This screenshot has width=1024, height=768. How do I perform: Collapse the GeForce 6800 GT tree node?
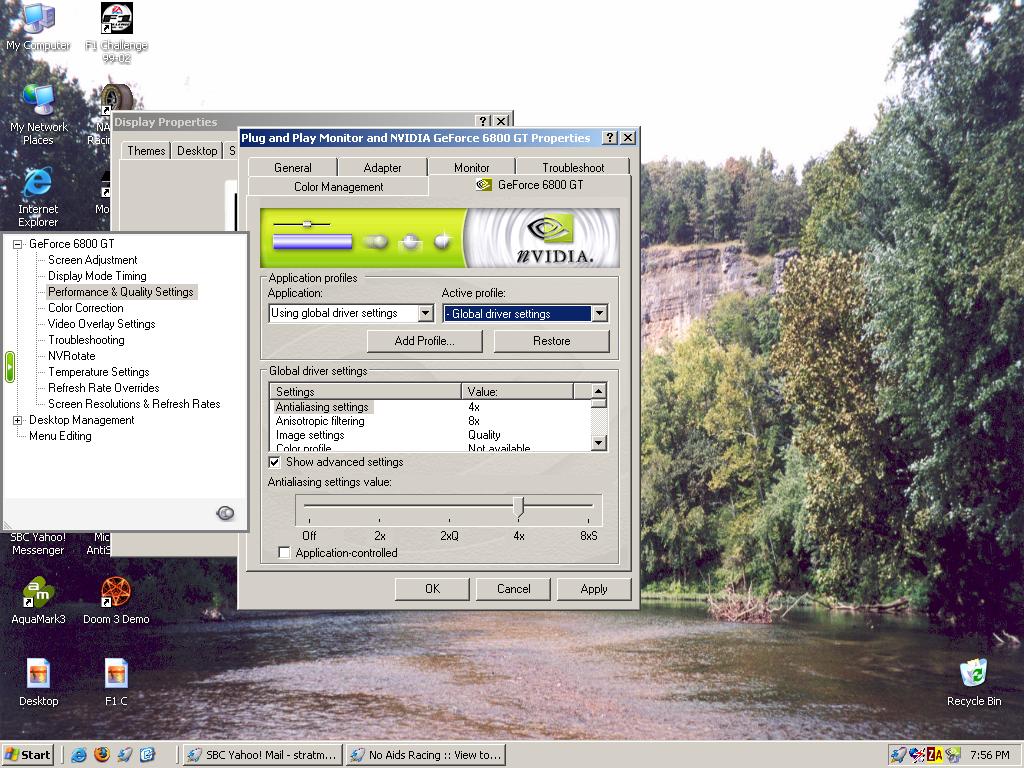[17, 244]
